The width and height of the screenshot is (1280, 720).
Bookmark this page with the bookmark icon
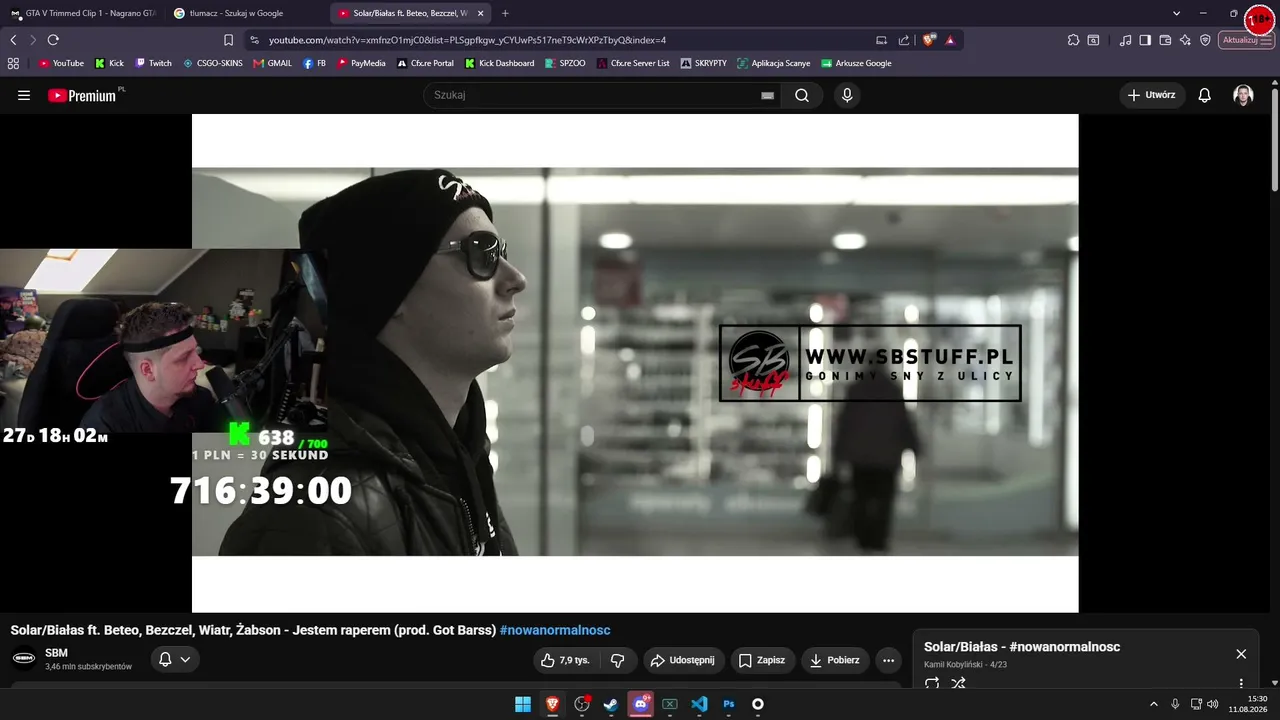tap(228, 40)
